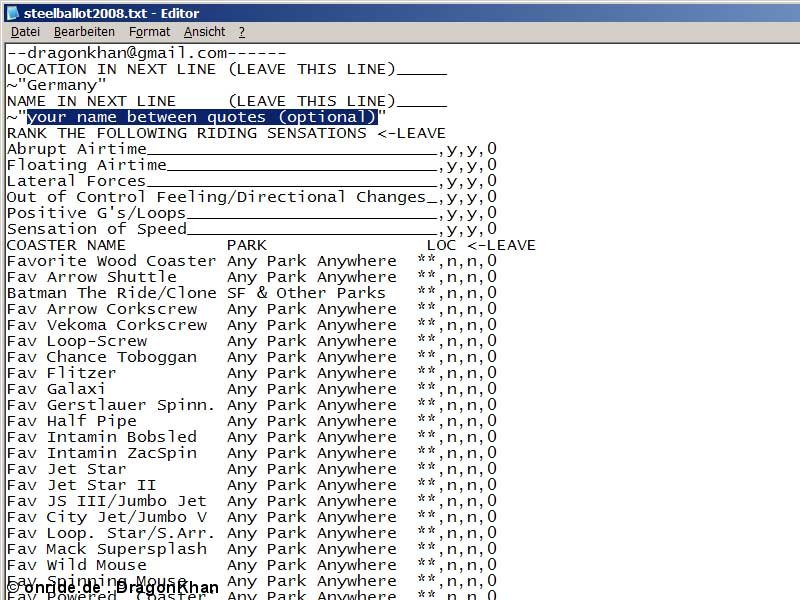Click the 'Fav Wild Mouse' row
This screenshot has height=600, width=800.
click(x=252, y=565)
